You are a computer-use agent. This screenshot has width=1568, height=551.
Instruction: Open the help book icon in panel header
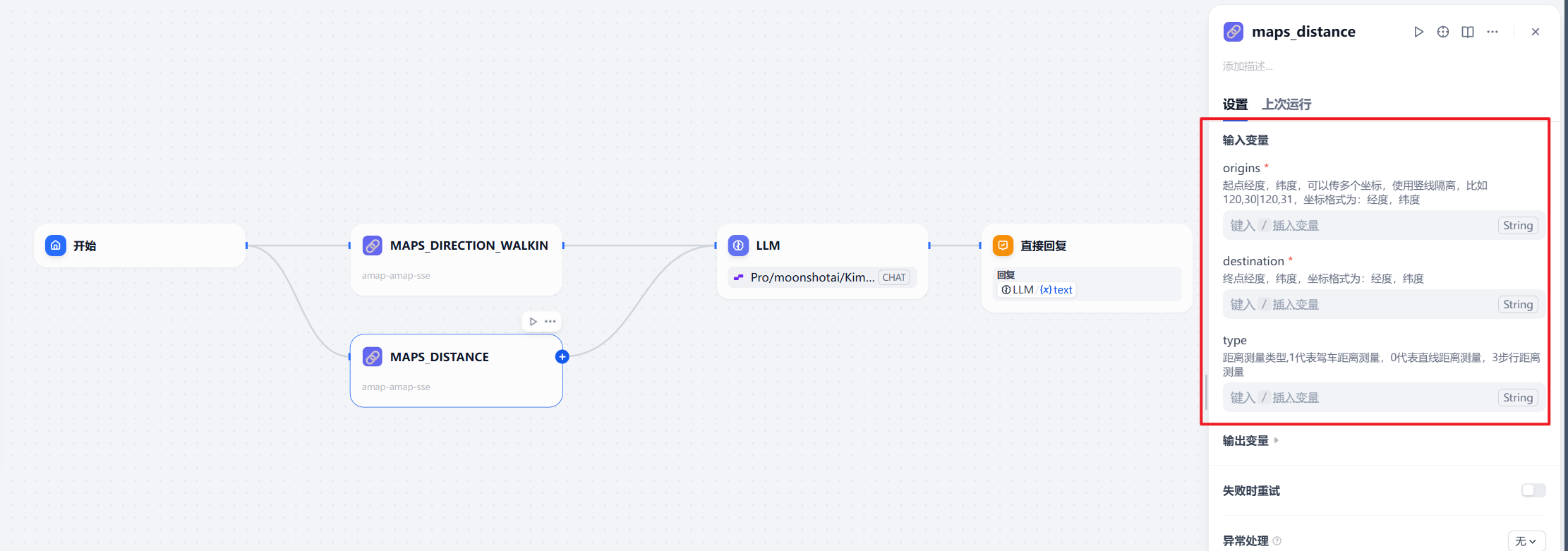coord(1468,32)
